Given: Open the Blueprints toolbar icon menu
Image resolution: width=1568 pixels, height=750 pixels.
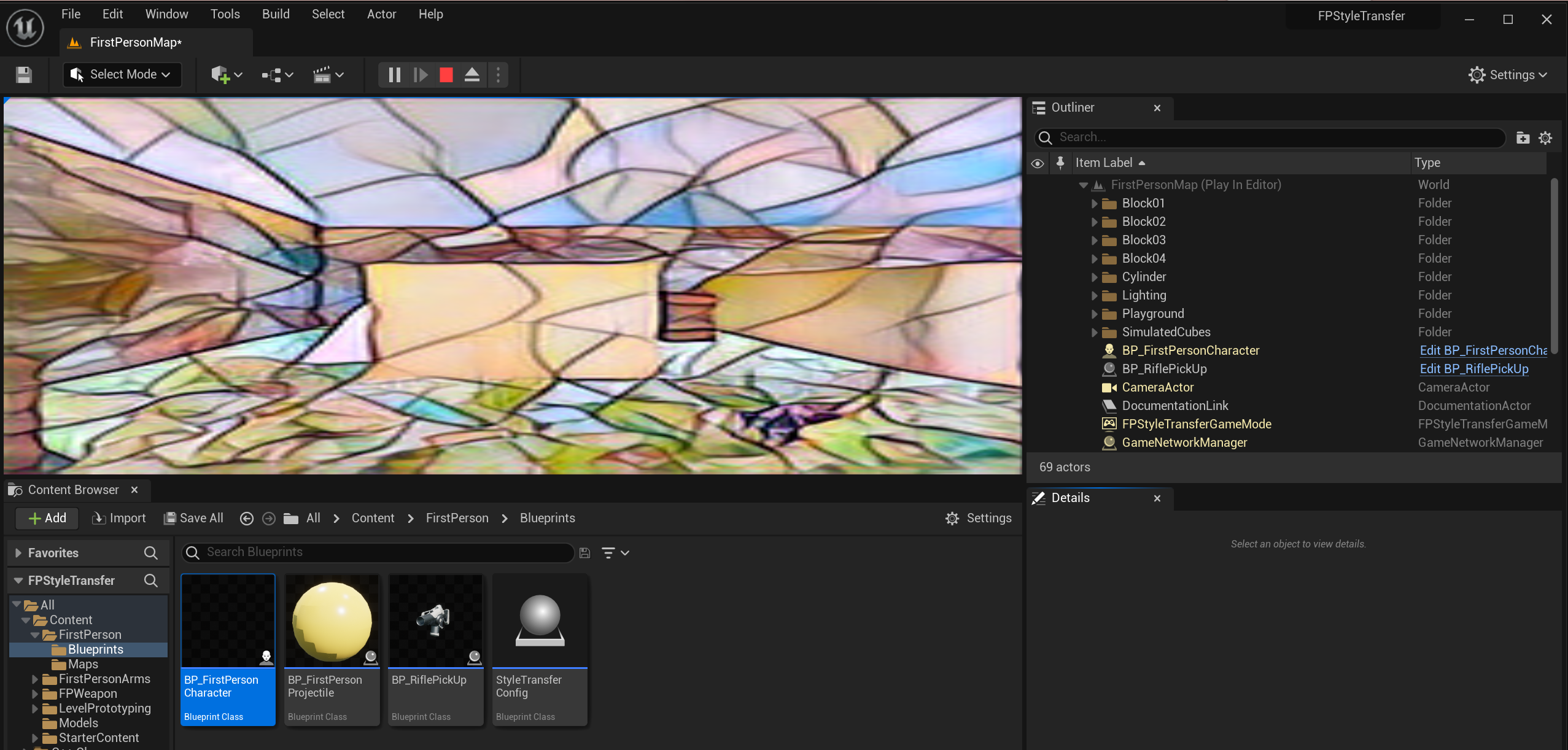Looking at the screenshot, I should tap(278, 75).
